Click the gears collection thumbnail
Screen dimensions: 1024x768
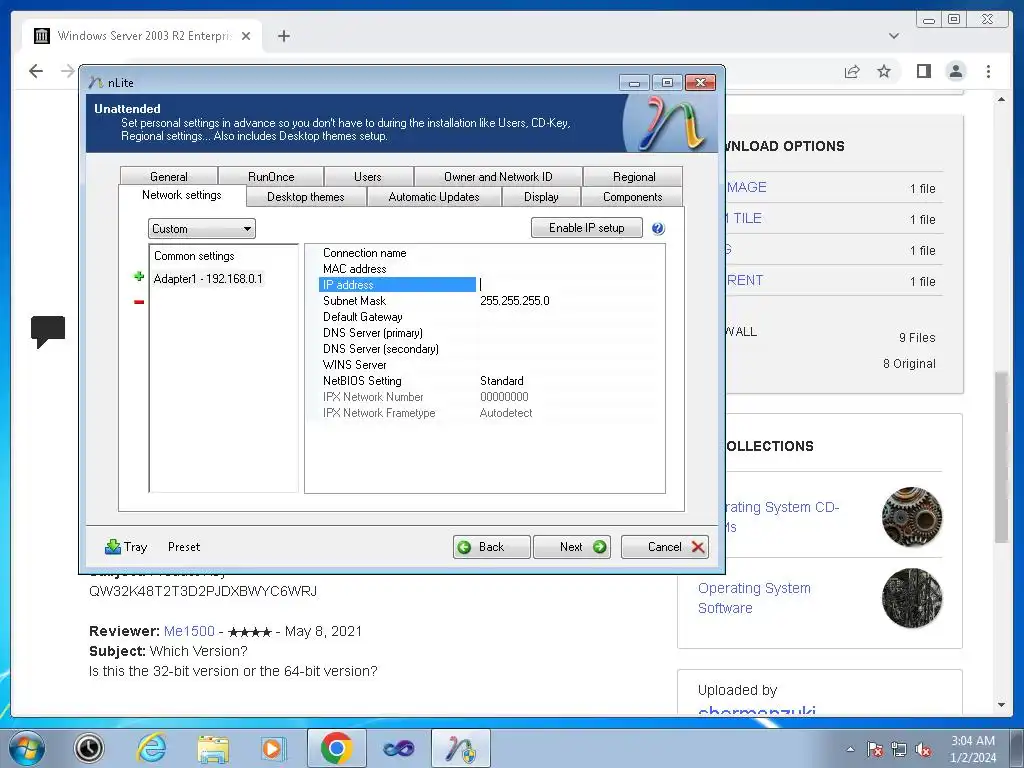point(912,517)
